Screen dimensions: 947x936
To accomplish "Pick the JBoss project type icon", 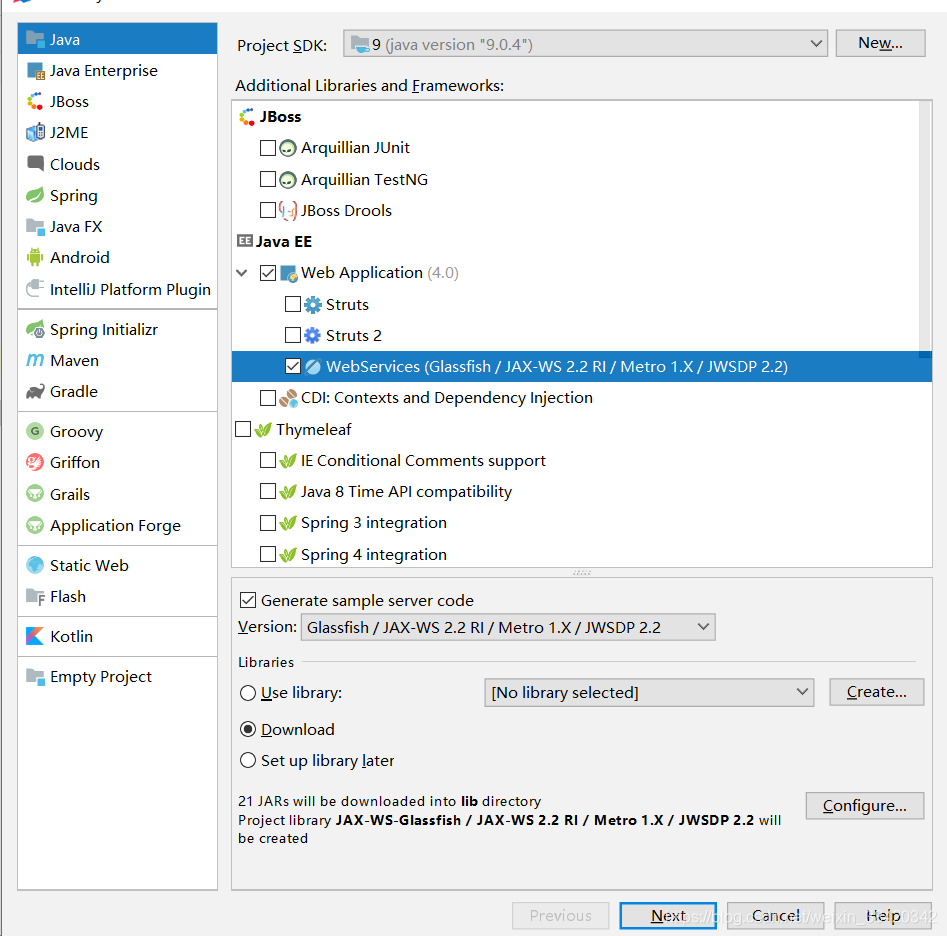I will (35, 101).
